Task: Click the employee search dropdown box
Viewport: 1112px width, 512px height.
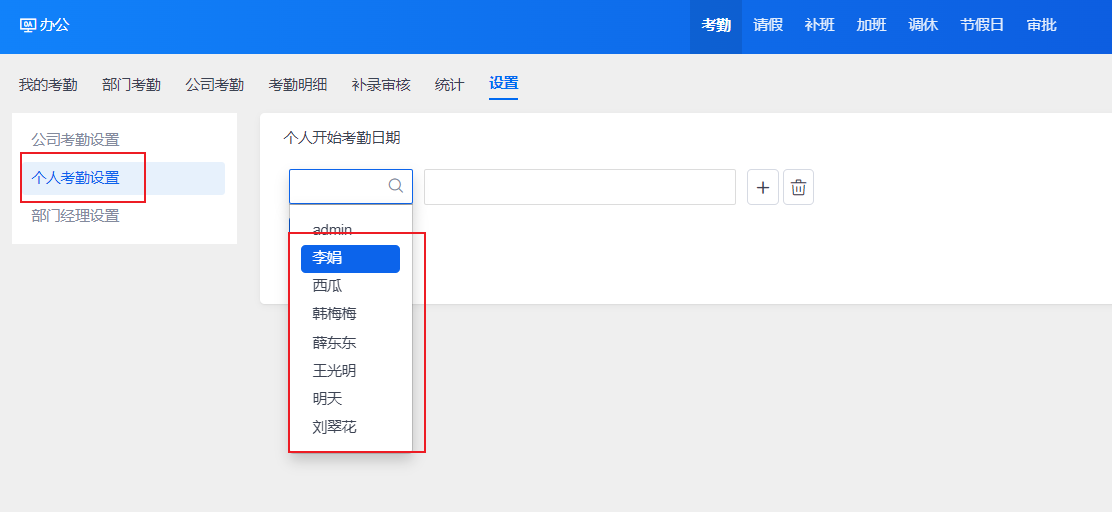Action: coord(340,187)
